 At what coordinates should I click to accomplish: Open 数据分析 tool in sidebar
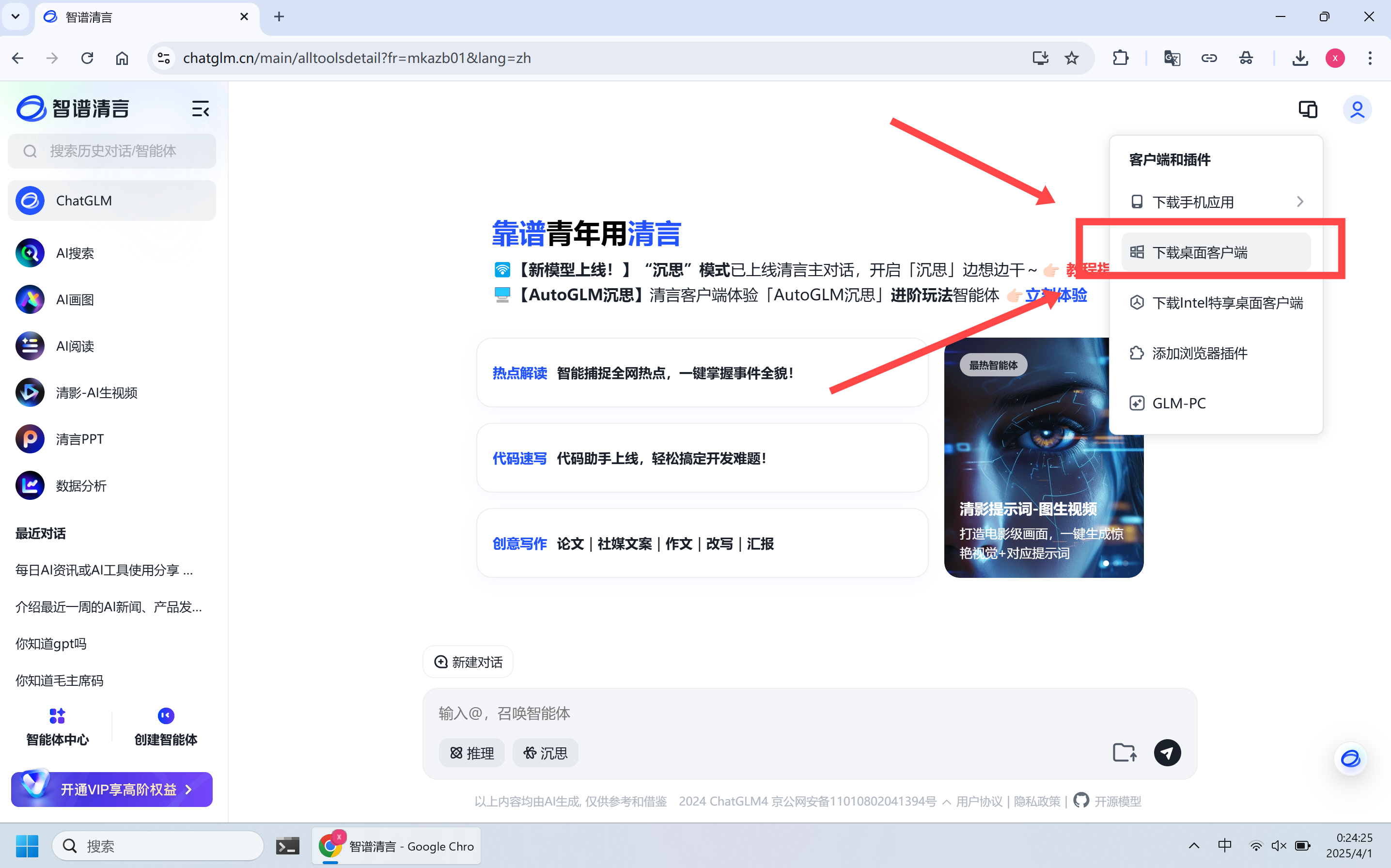point(80,486)
